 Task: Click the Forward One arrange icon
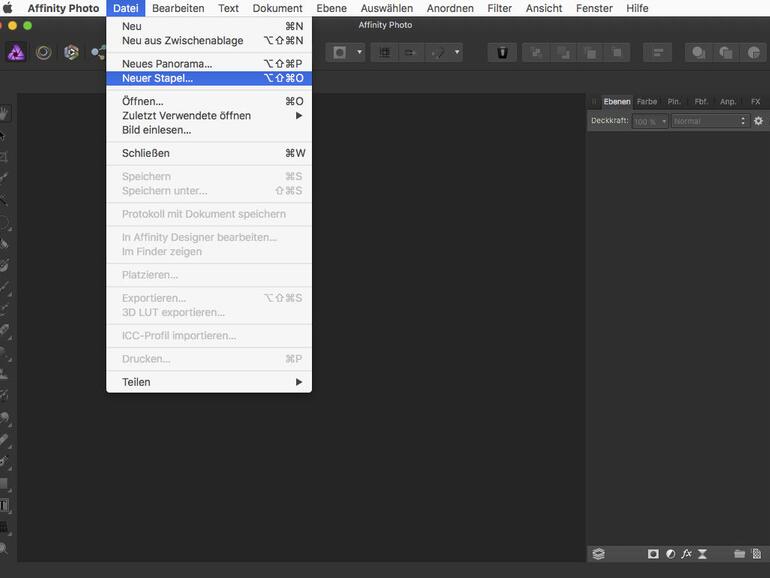coord(590,52)
